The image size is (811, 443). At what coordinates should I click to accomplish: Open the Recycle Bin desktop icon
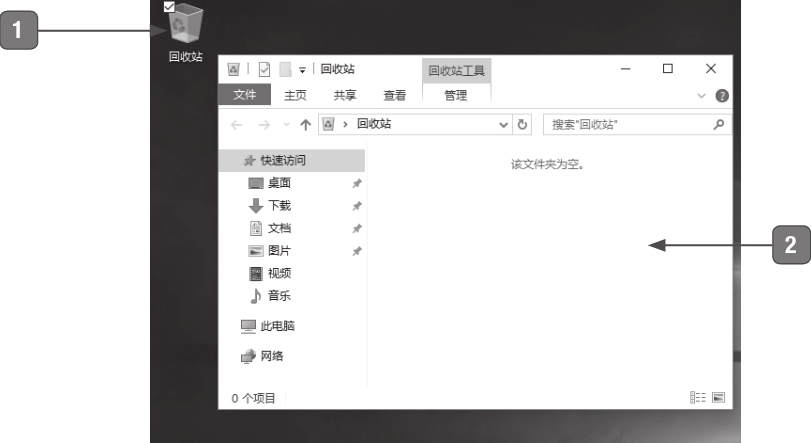click(x=184, y=25)
